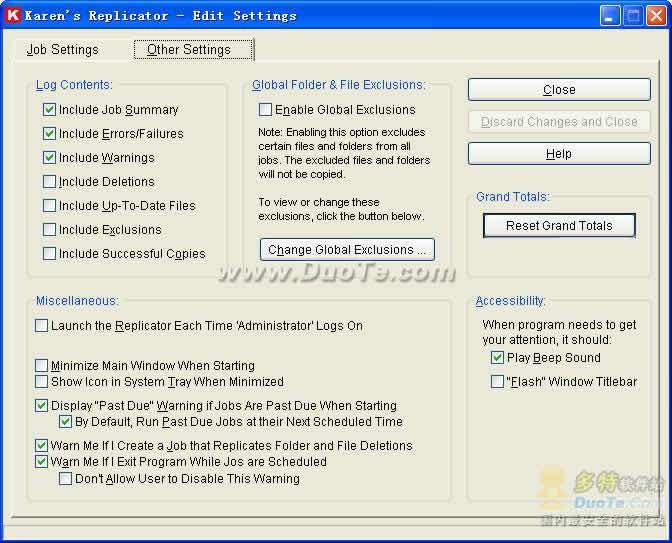
Task: Toggle warning about replicating deletions
Action: tap(42, 446)
